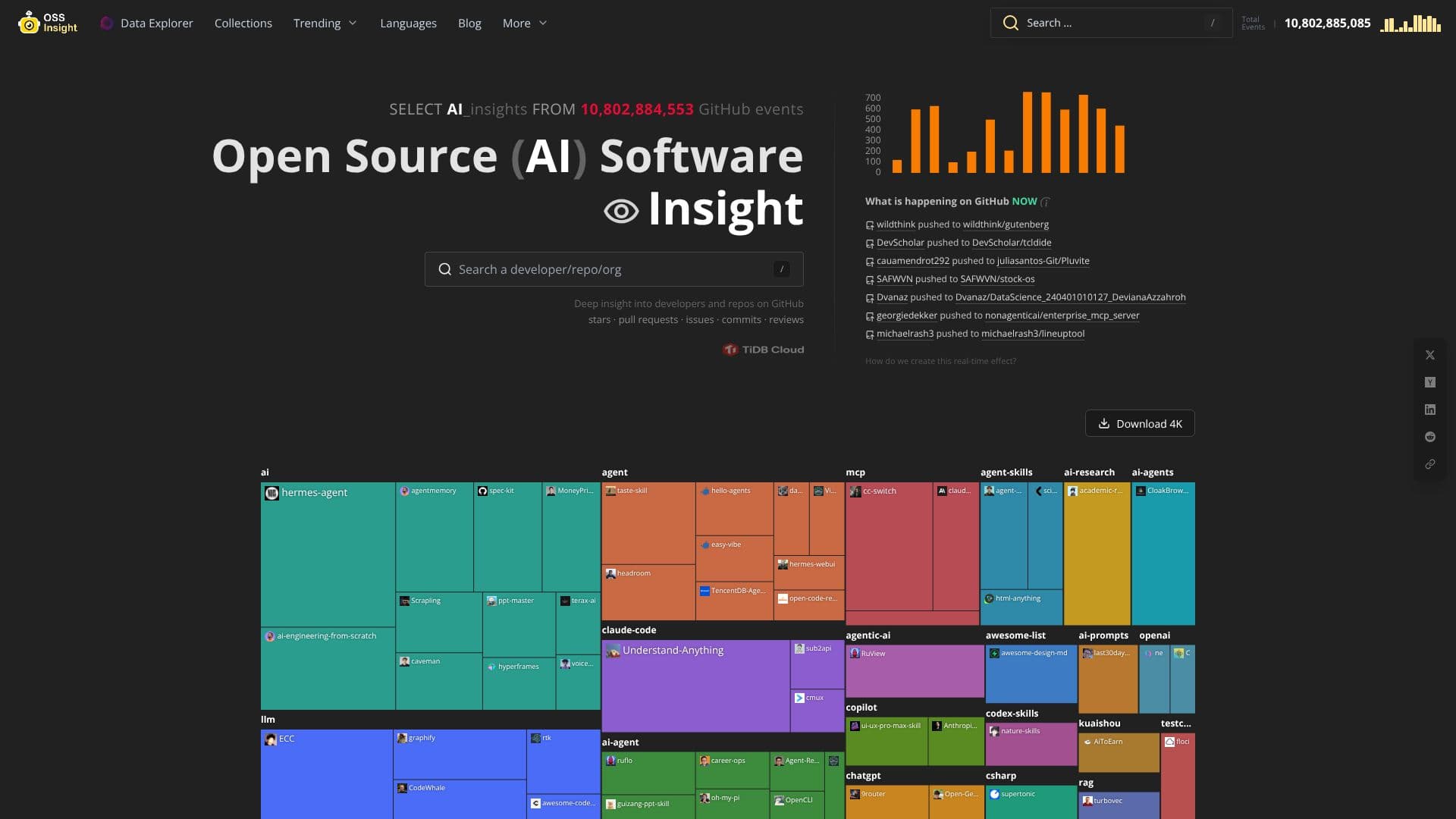Click the info icon next to NOW
The image size is (1456, 819).
[x=1045, y=202]
